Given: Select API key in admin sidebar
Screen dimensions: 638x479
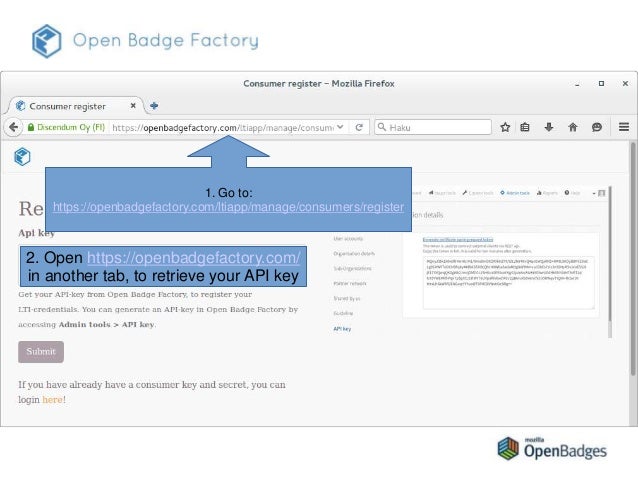Looking at the screenshot, I should 342,329.
